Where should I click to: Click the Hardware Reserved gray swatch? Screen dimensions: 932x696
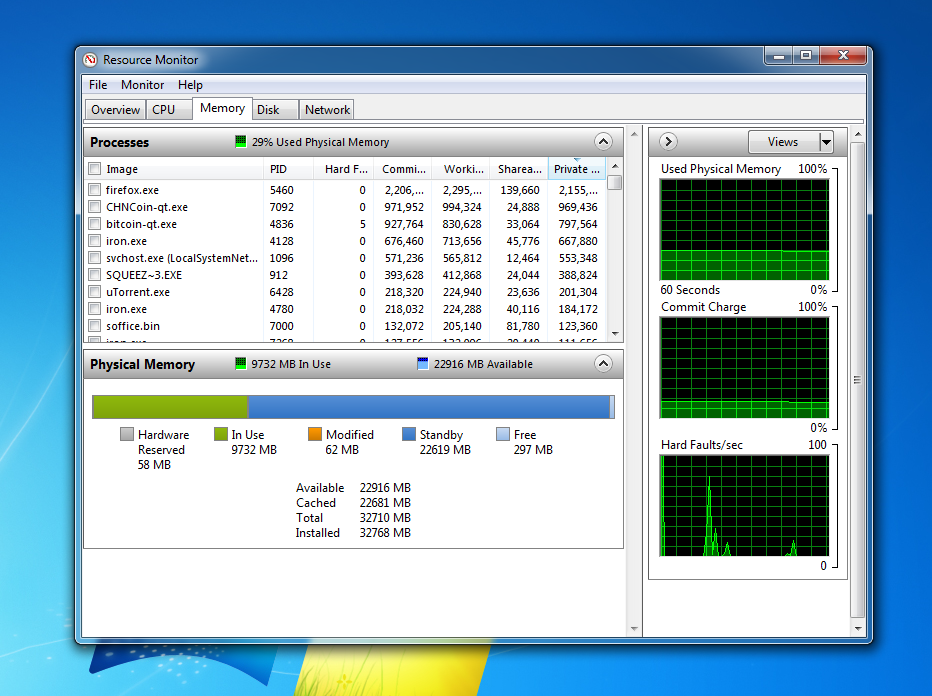pyautogui.click(x=127, y=434)
